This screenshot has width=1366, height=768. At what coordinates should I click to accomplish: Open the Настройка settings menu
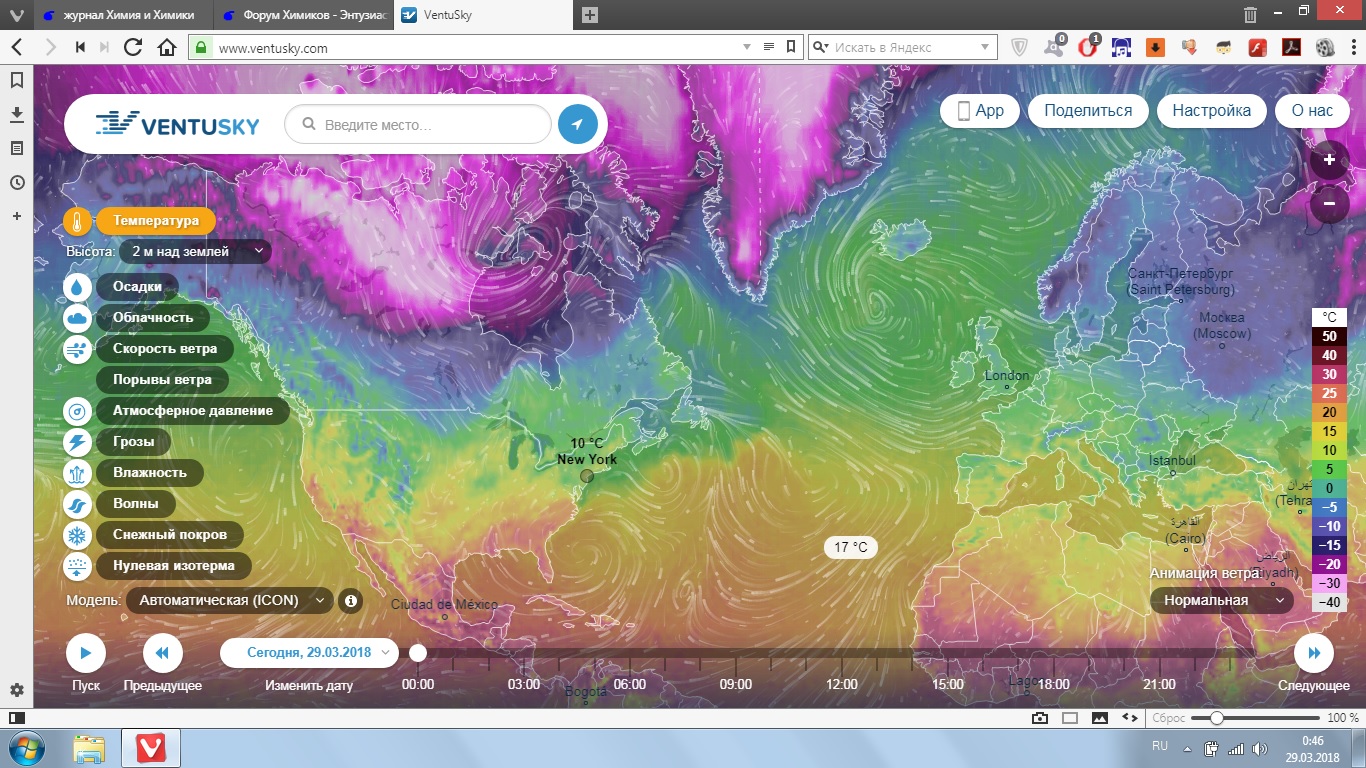pyautogui.click(x=1211, y=111)
